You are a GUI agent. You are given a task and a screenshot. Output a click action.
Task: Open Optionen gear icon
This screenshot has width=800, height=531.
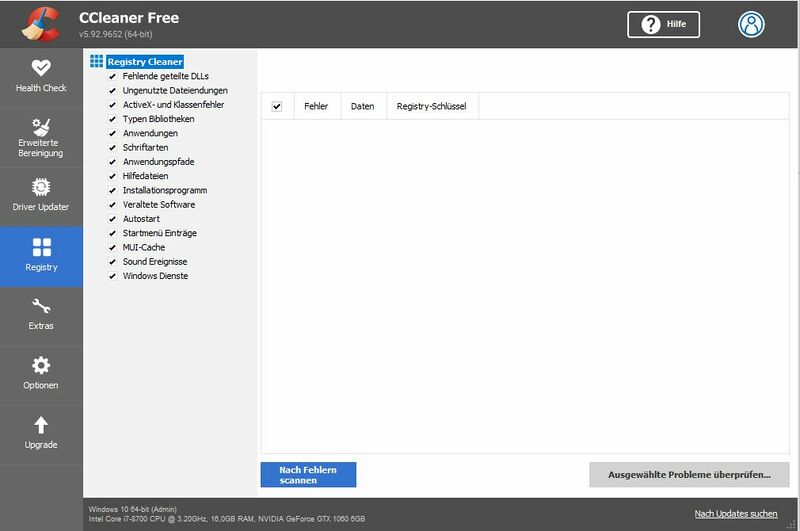click(41, 365)
